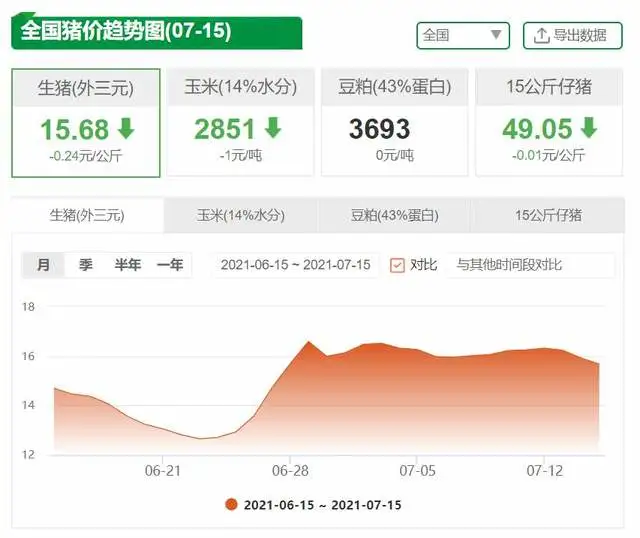Click the 0元/吨 change text
Image resolution: width=640 pixels, height=538 pixels.
(395, 156)
